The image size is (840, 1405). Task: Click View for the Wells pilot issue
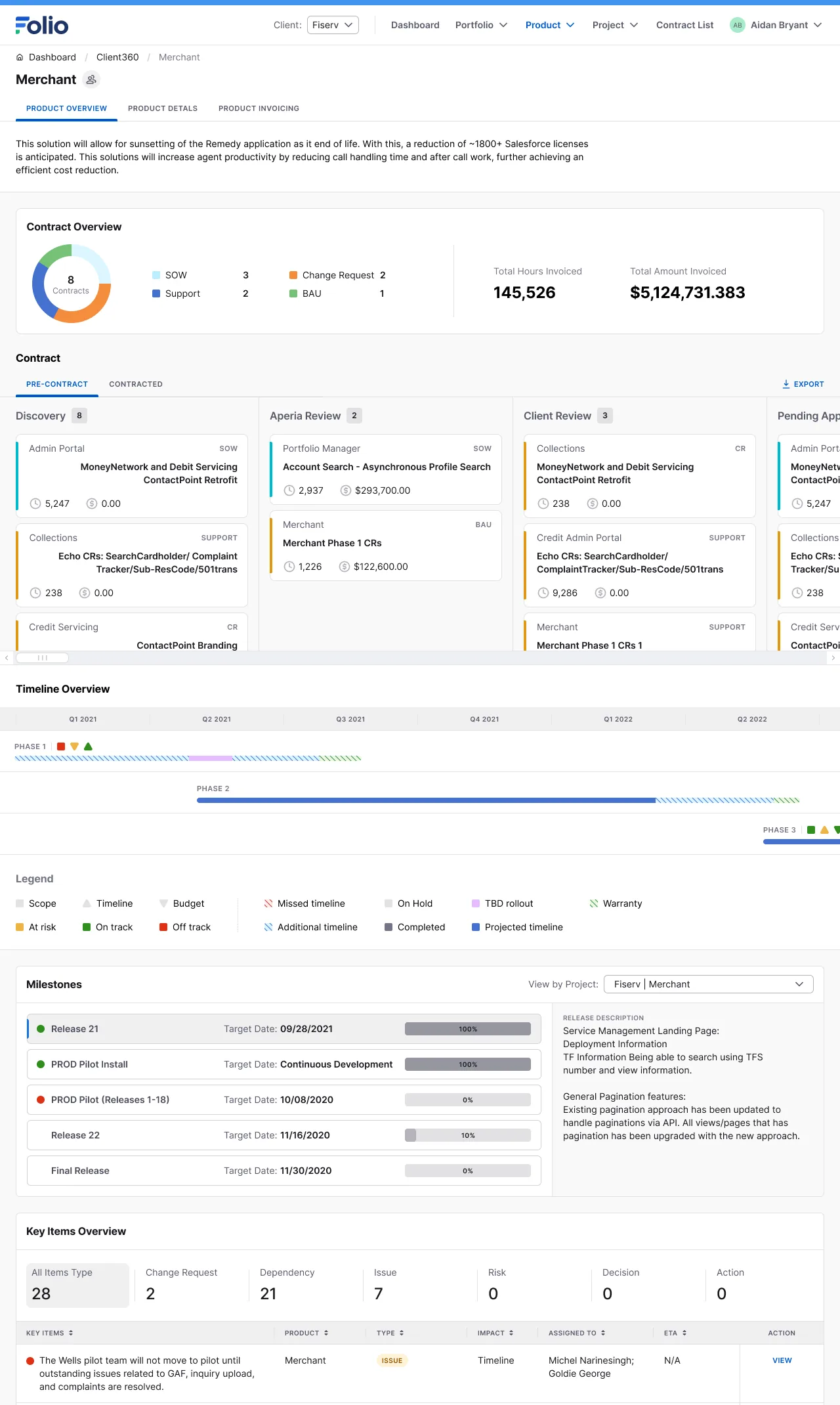782,1360
